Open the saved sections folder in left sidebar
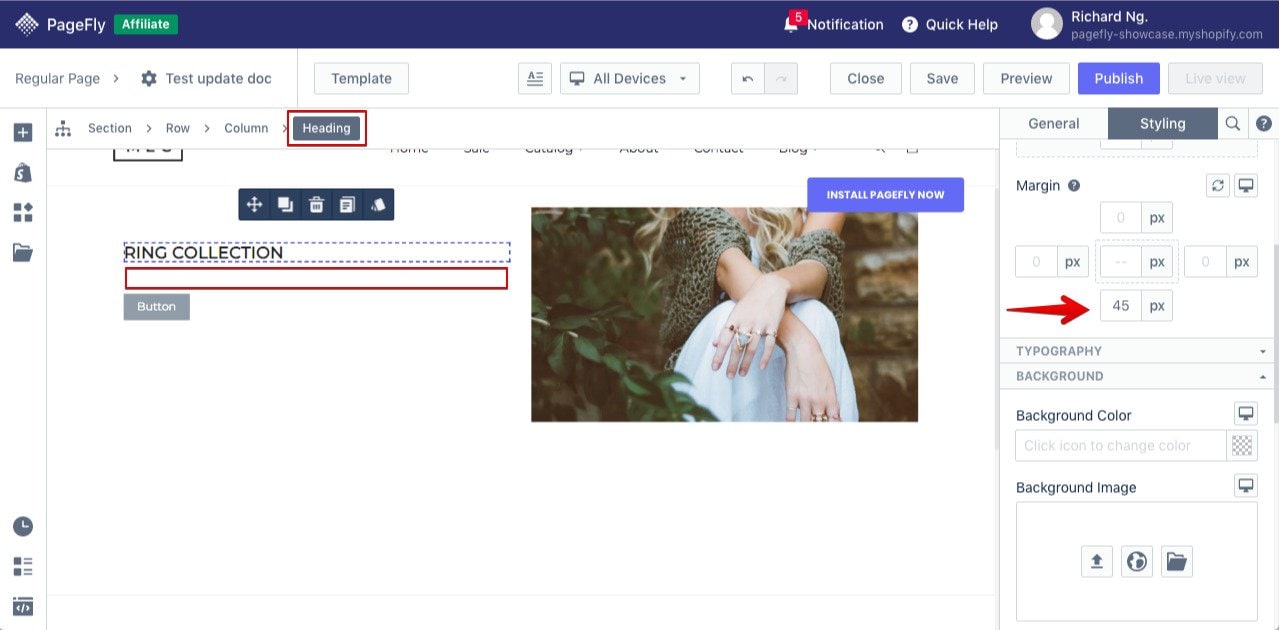The width and height of the screenshot is (1280, 630). 23,252
